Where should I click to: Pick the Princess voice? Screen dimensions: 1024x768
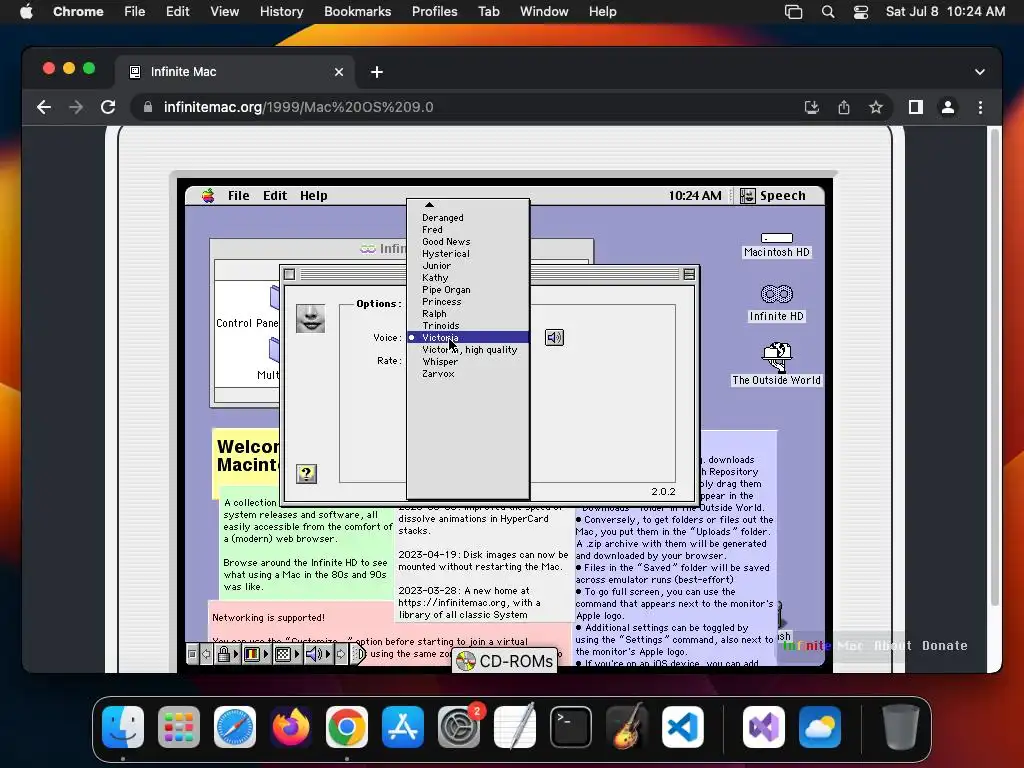click(468, 302)
